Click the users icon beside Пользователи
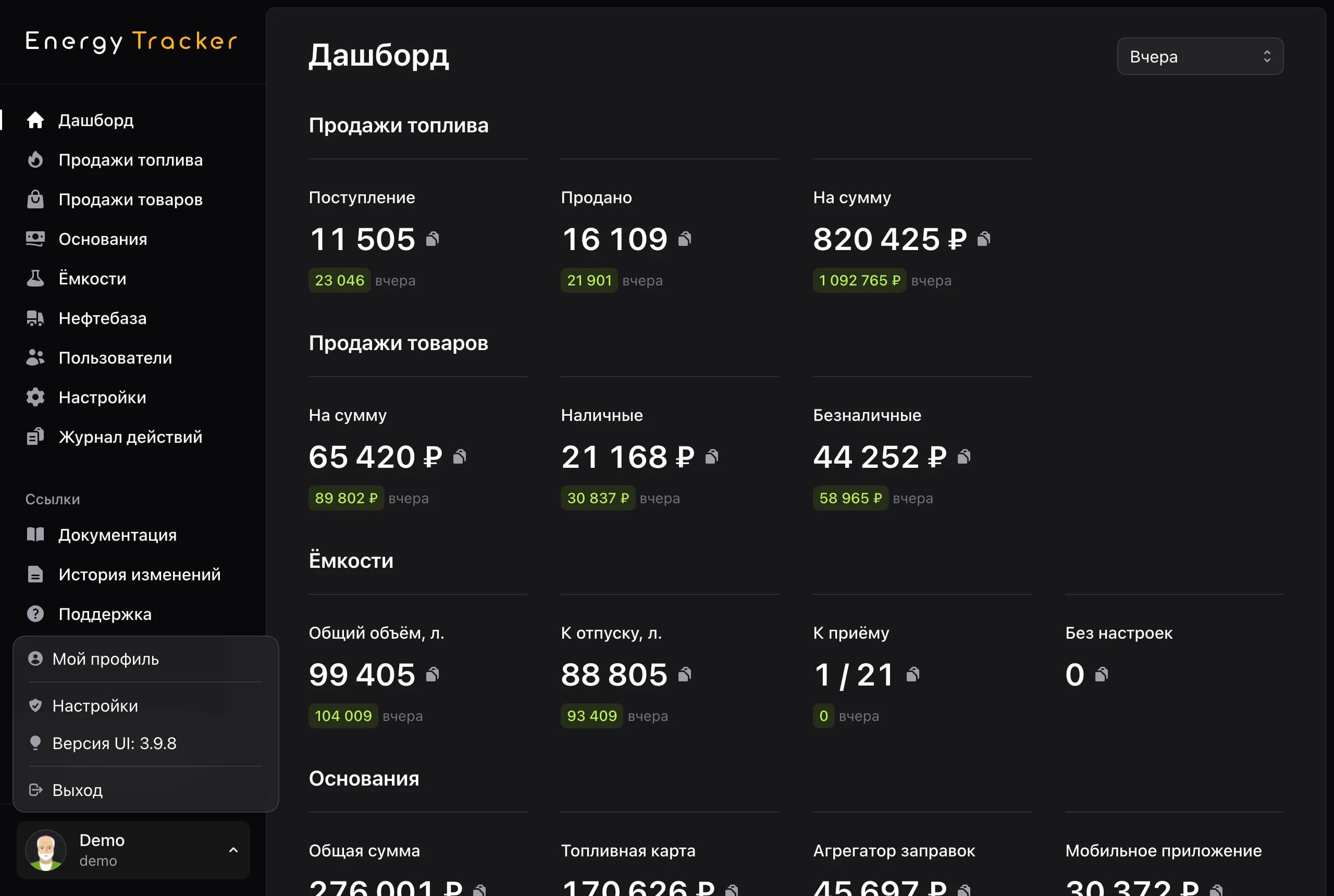Viewport: 1334px width, 896px height. 35,358
